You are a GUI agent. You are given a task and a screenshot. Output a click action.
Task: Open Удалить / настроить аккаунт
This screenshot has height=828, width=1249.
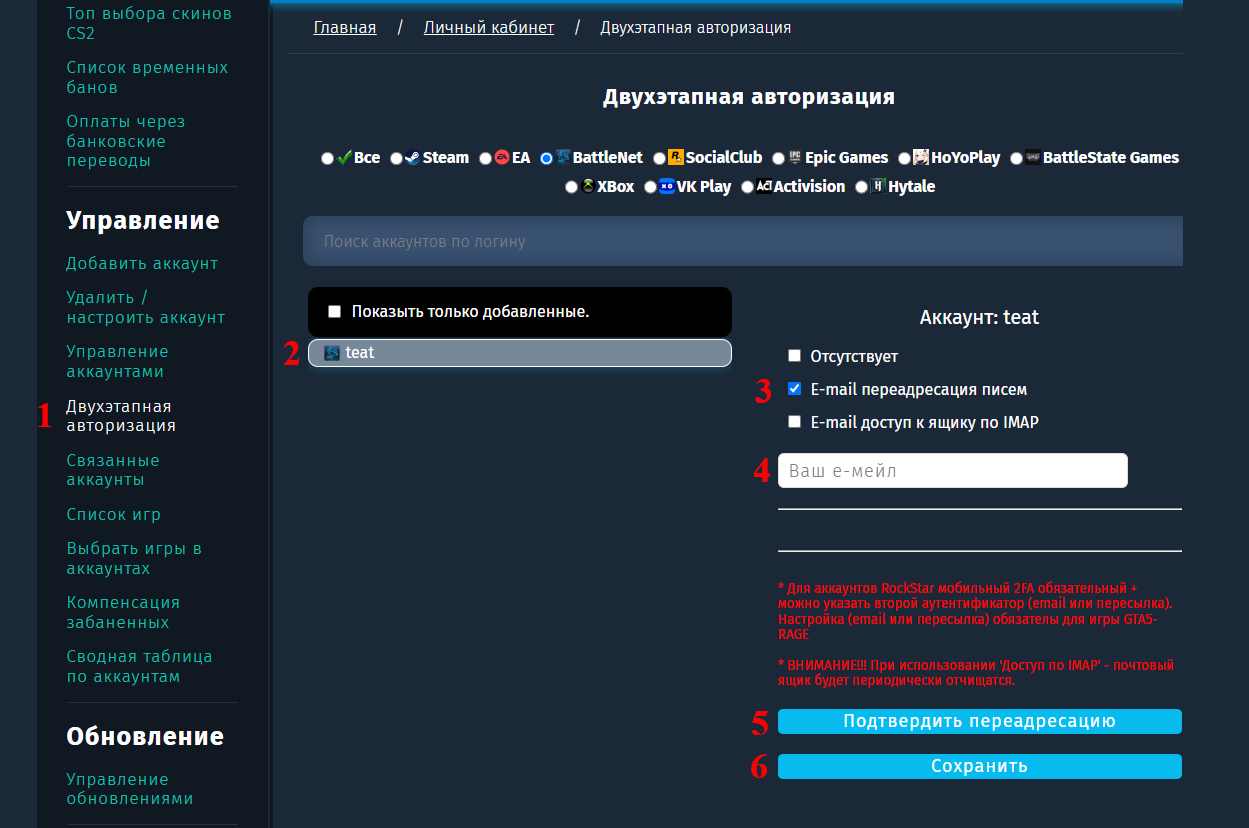click(x=146, y=307)
